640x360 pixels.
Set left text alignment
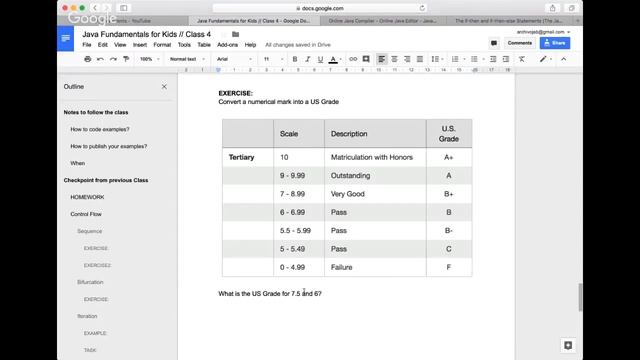[381, 59]
